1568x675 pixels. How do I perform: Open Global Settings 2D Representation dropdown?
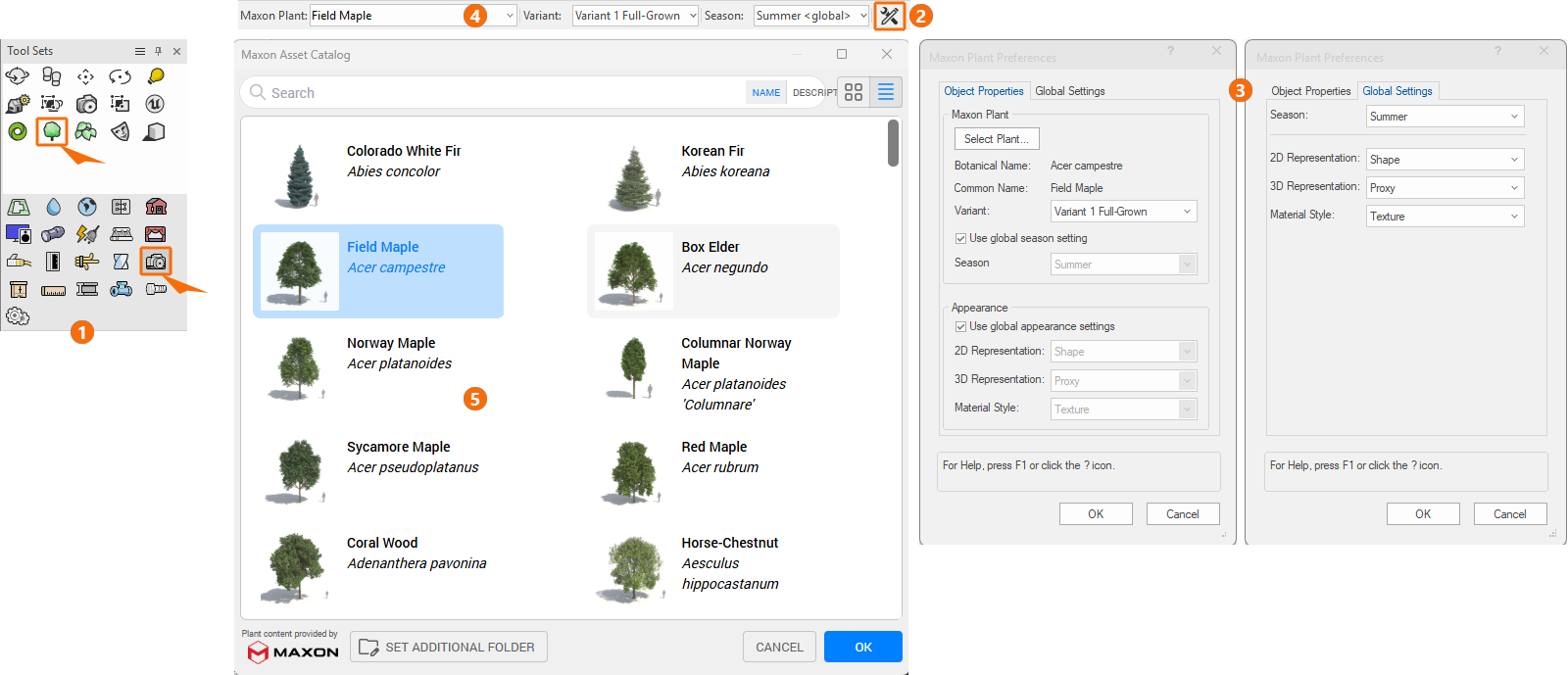click(1445, 160)
